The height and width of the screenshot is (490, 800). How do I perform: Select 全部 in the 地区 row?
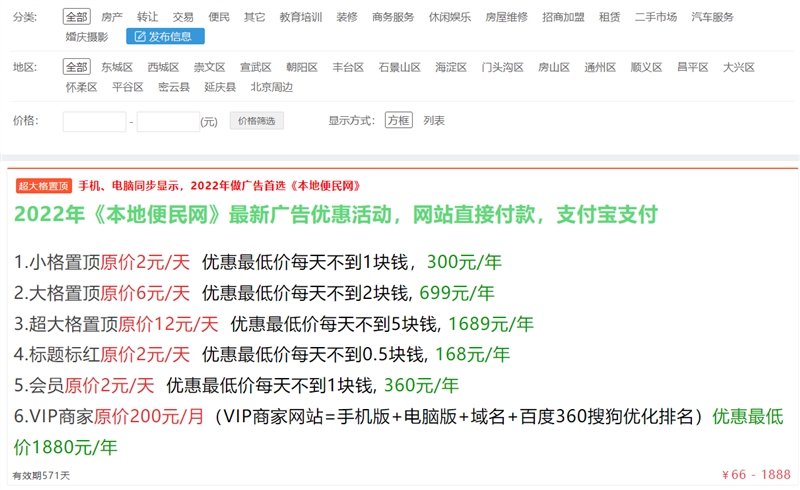pos(76,67)
